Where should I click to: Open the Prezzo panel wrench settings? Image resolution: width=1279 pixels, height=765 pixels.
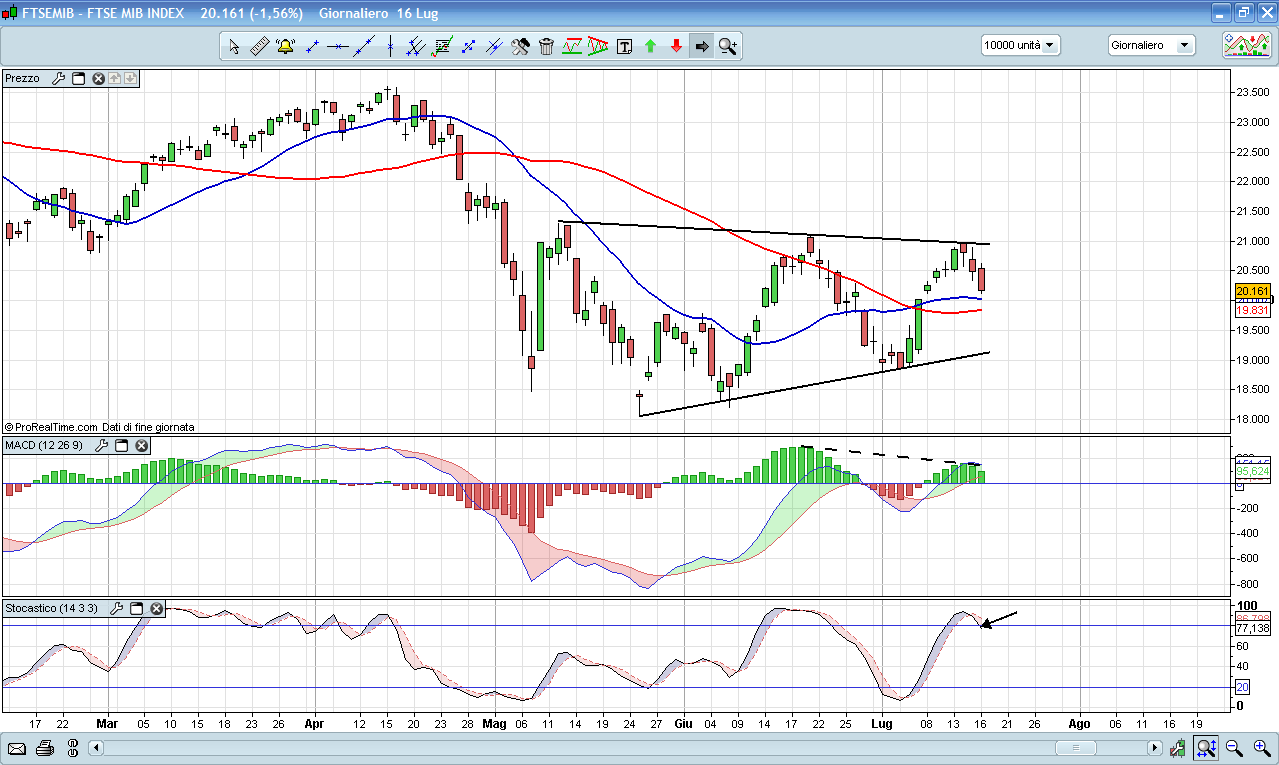coord(58,78)
